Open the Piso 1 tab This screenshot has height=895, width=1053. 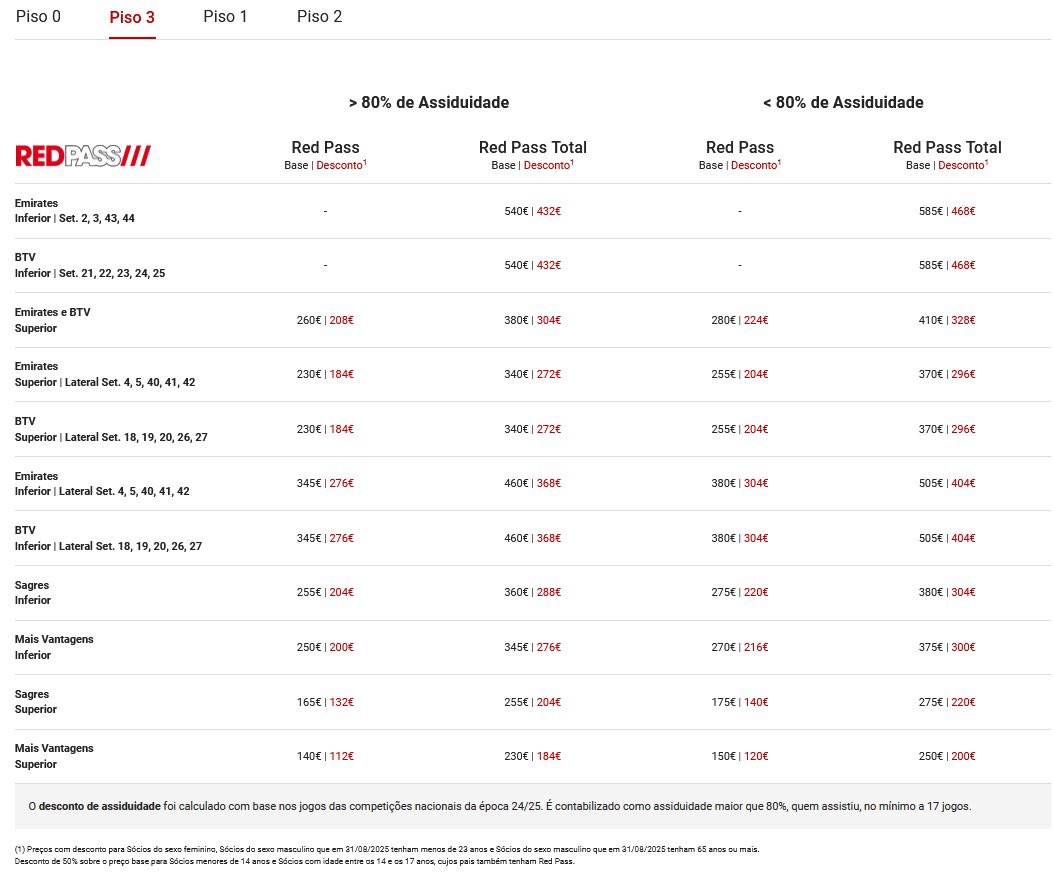point(226,17)
